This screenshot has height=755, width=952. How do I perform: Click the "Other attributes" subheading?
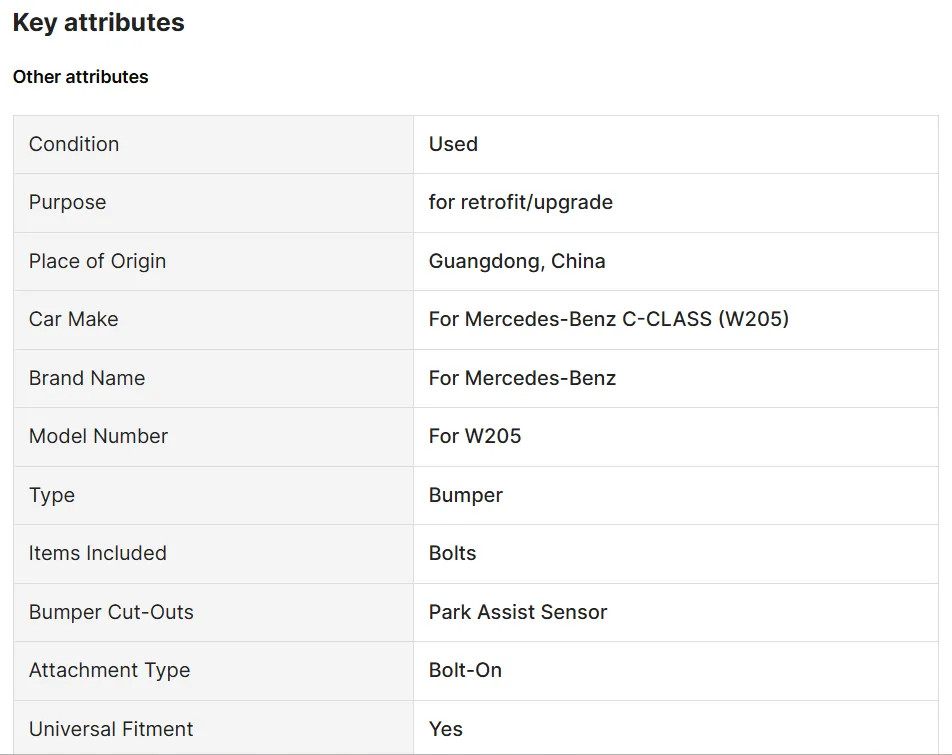pos(80,77)
